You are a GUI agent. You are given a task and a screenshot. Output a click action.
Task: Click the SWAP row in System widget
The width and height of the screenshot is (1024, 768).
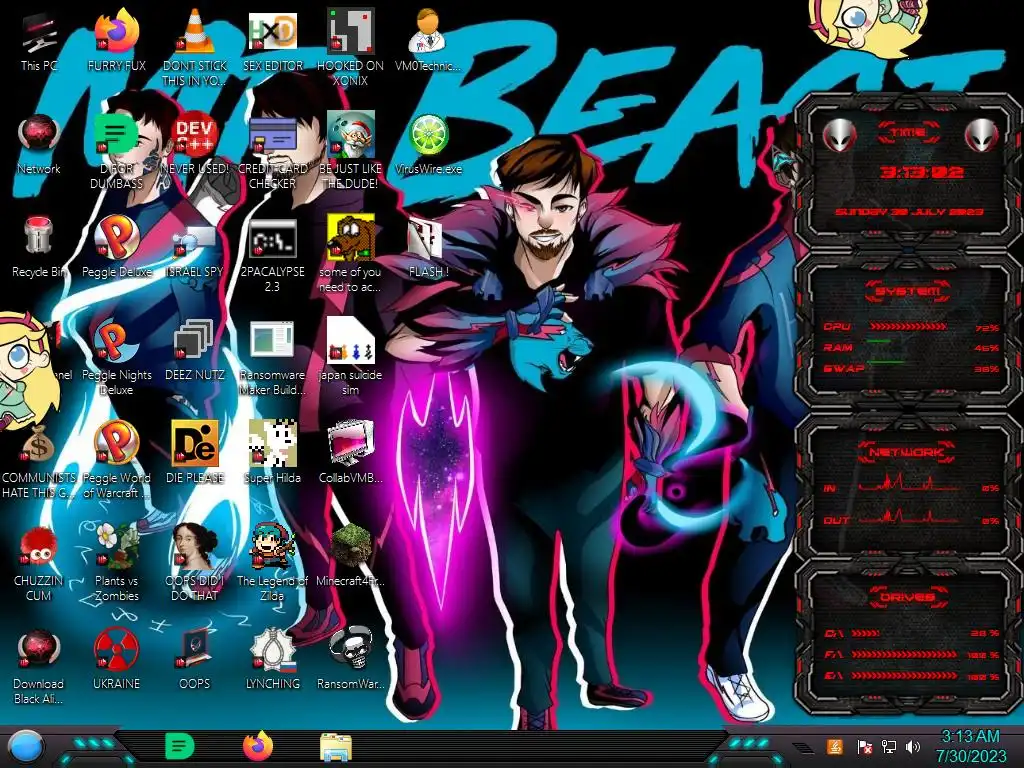click(911, 368)
